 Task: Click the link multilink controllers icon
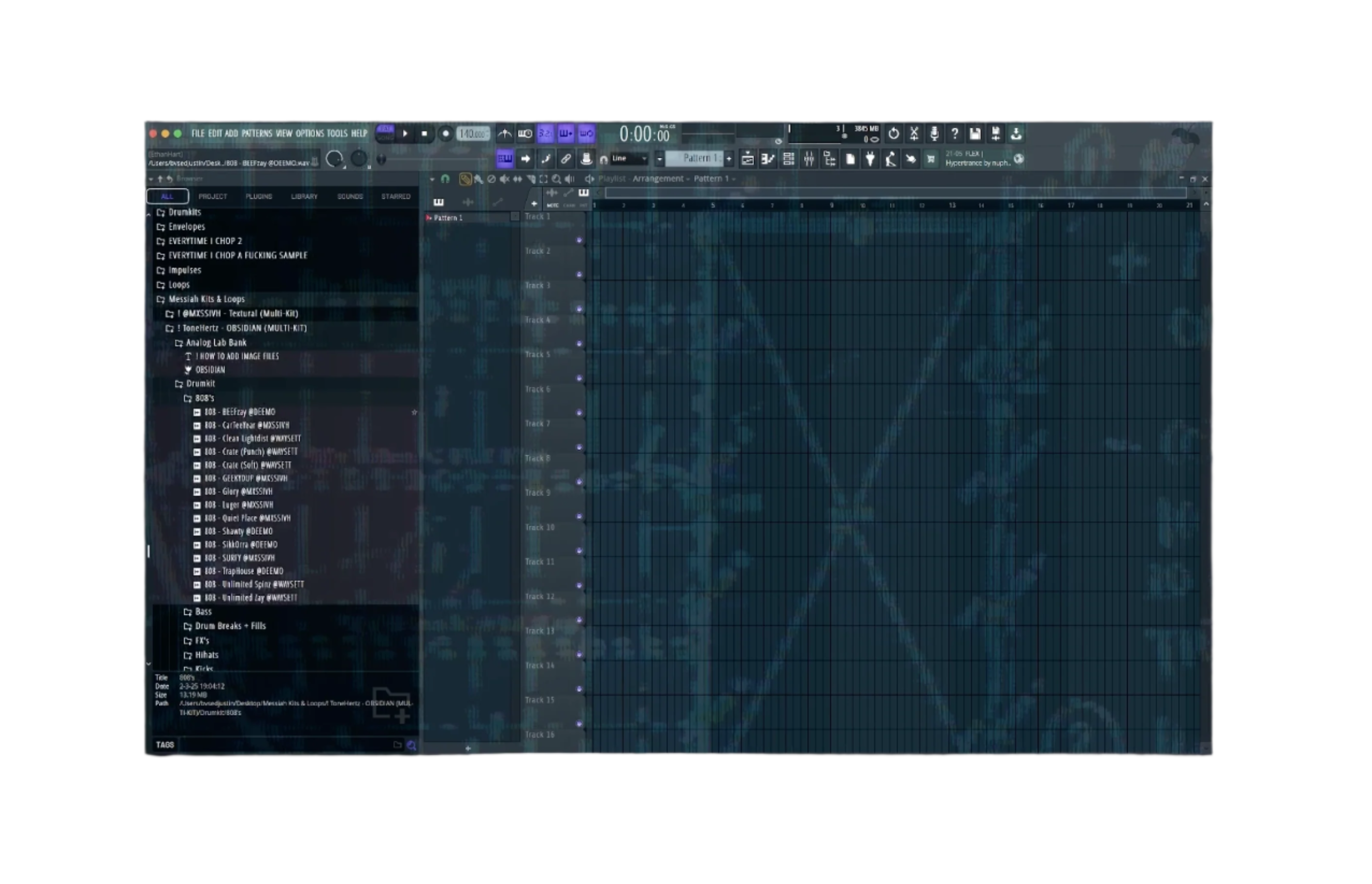pyautogui.click(x=566, y=159)
